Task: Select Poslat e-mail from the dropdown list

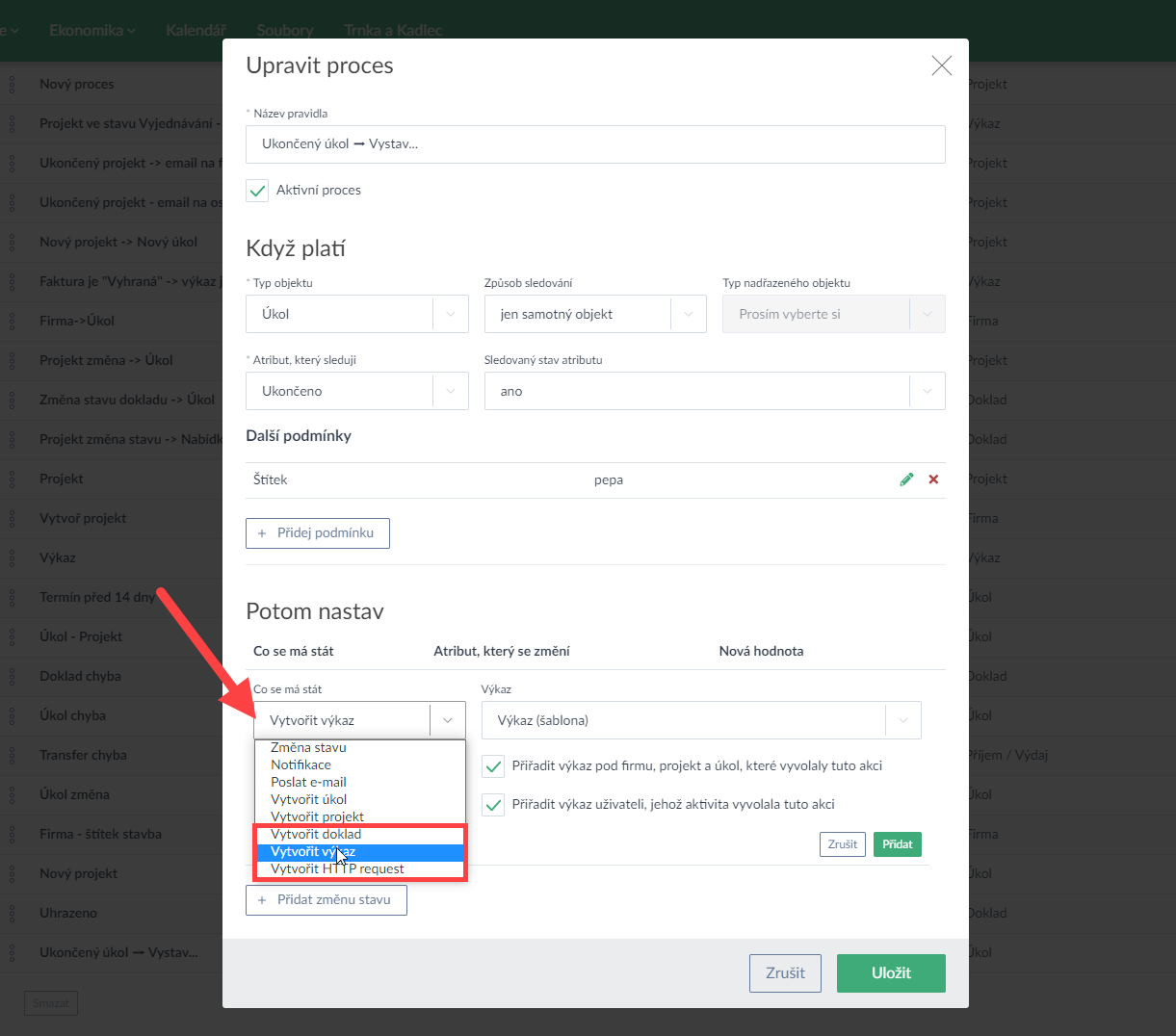Action: pyautogui.click(x=359, y=782)
